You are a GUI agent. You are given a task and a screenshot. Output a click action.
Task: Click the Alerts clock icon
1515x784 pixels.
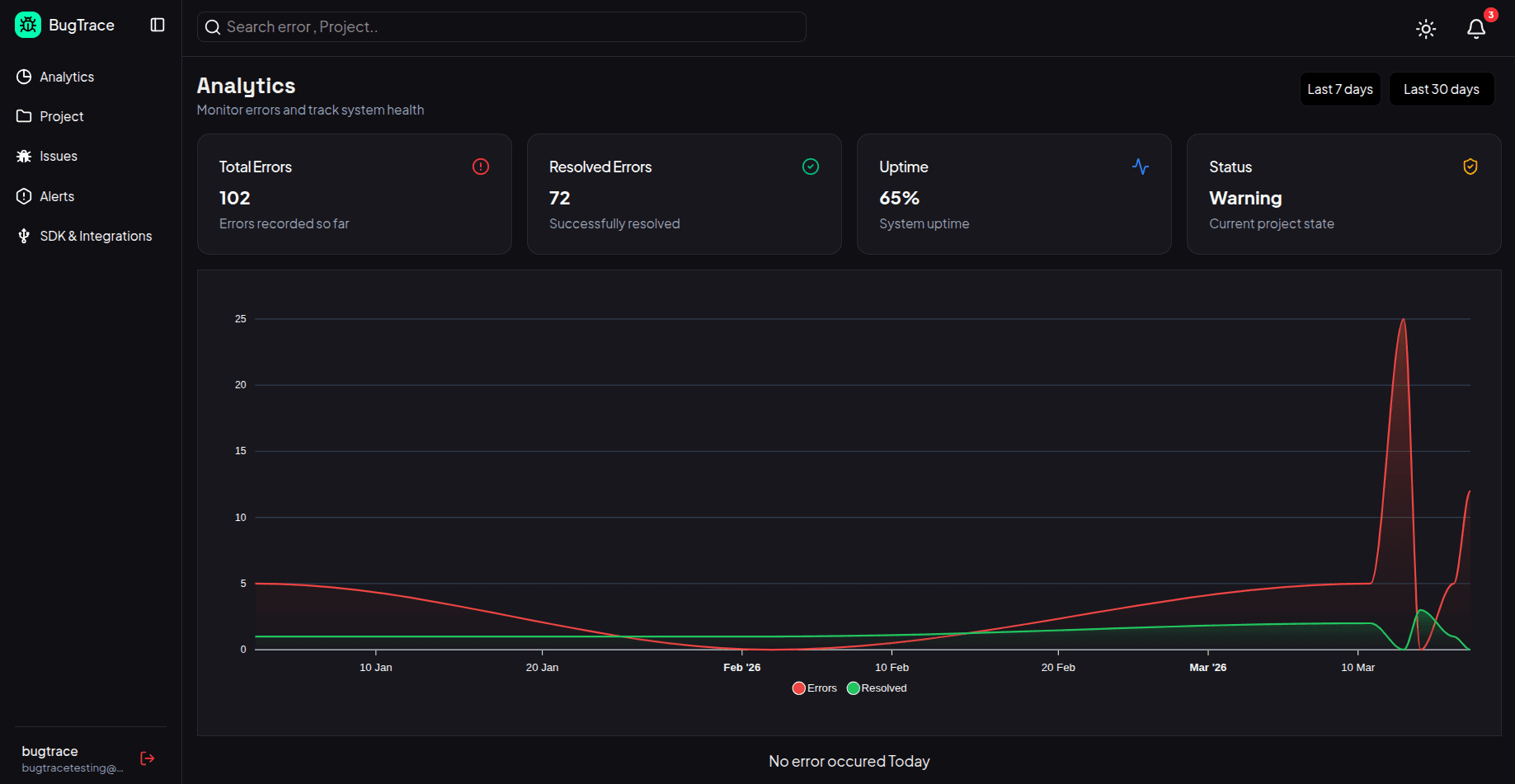24,196
